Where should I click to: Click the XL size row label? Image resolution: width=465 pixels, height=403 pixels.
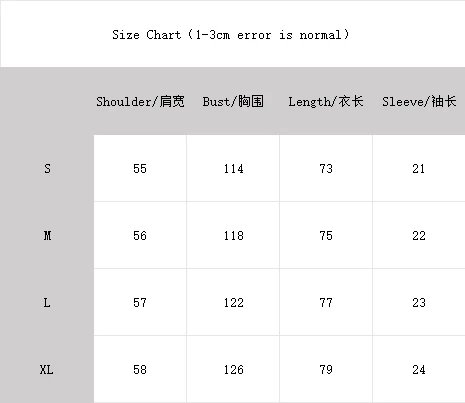coord(47,370)
